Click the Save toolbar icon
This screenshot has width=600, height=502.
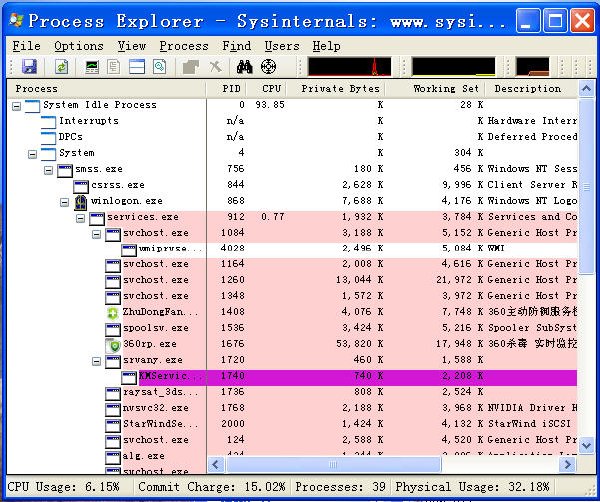click(x=29, y=67)
